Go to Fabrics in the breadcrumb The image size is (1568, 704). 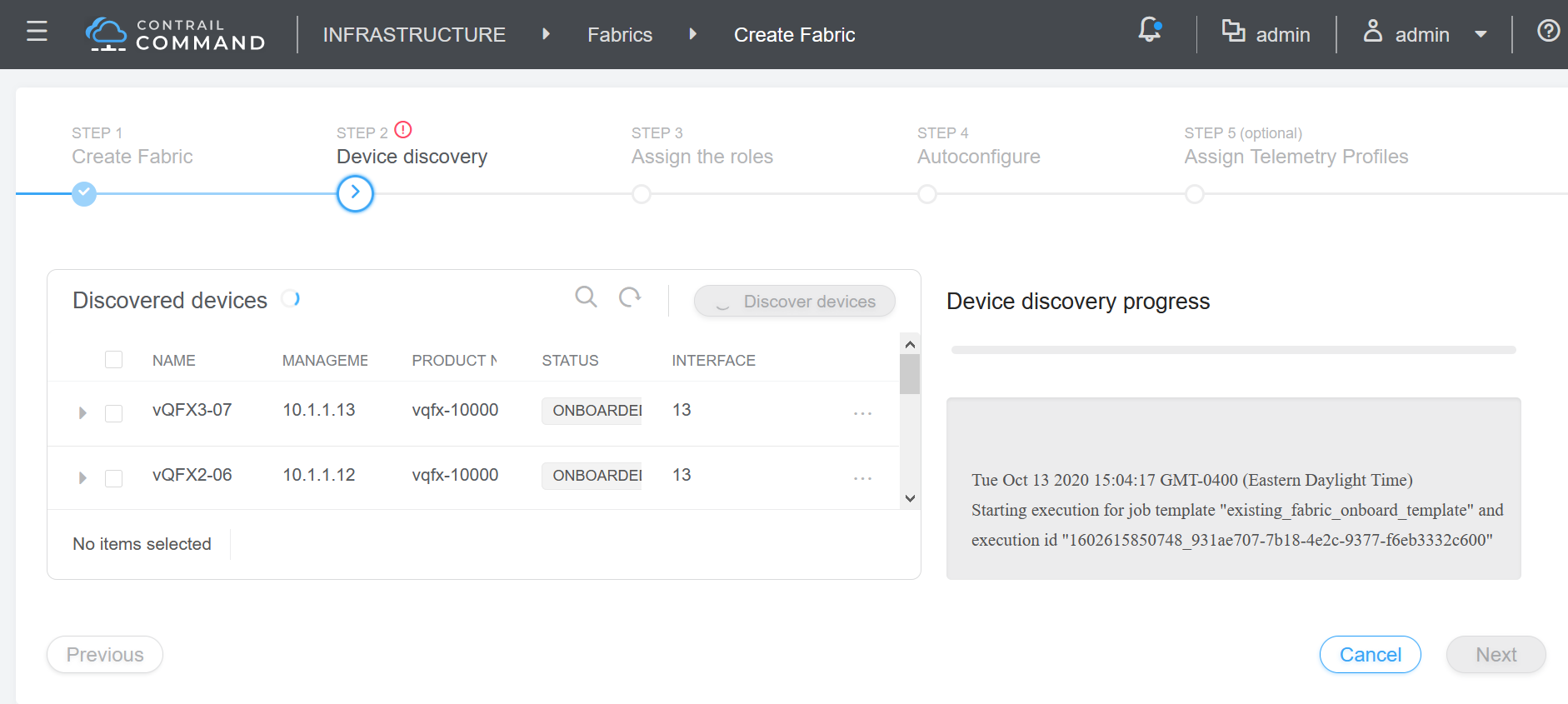(620, 35)
